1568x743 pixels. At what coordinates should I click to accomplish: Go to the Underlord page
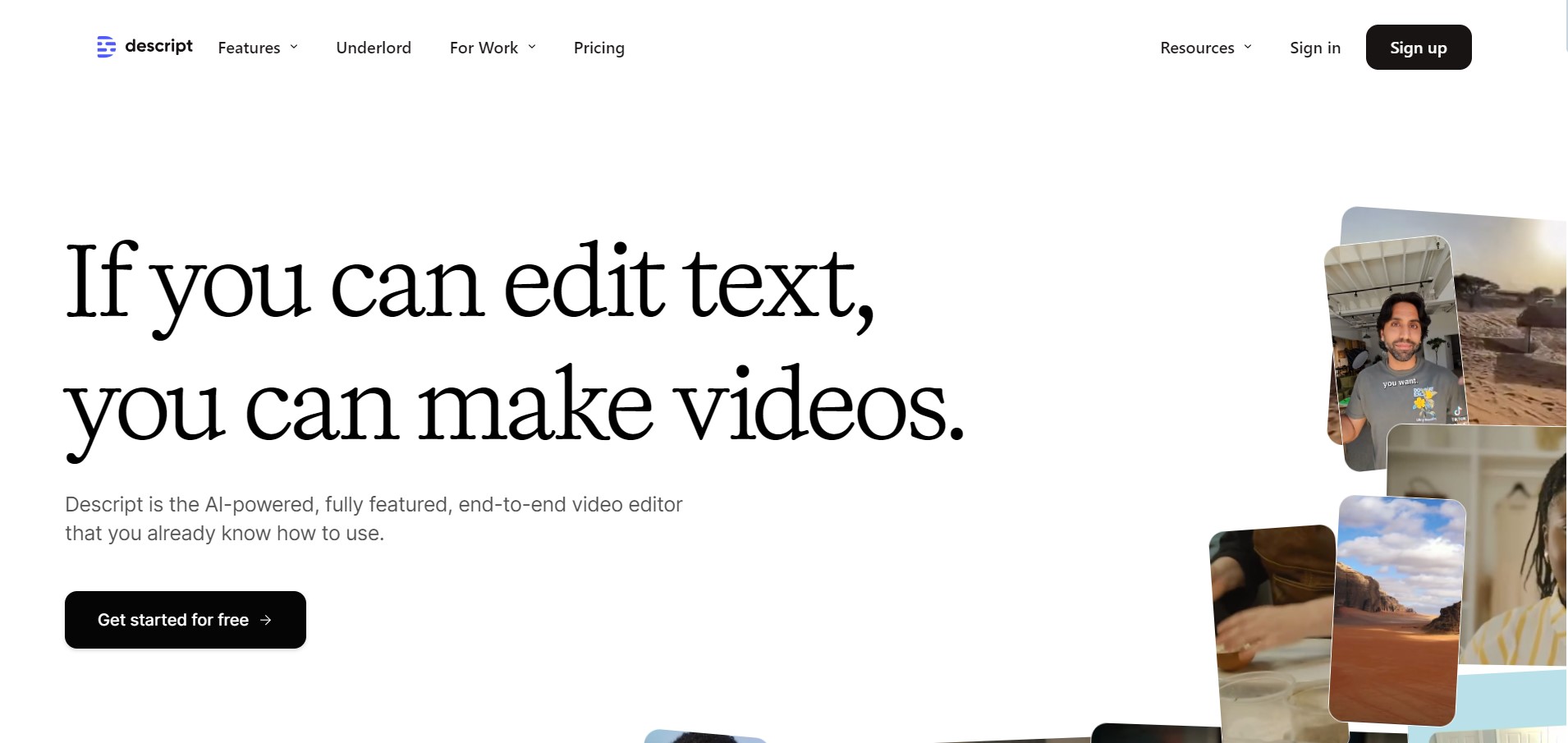tap(374, 48)
